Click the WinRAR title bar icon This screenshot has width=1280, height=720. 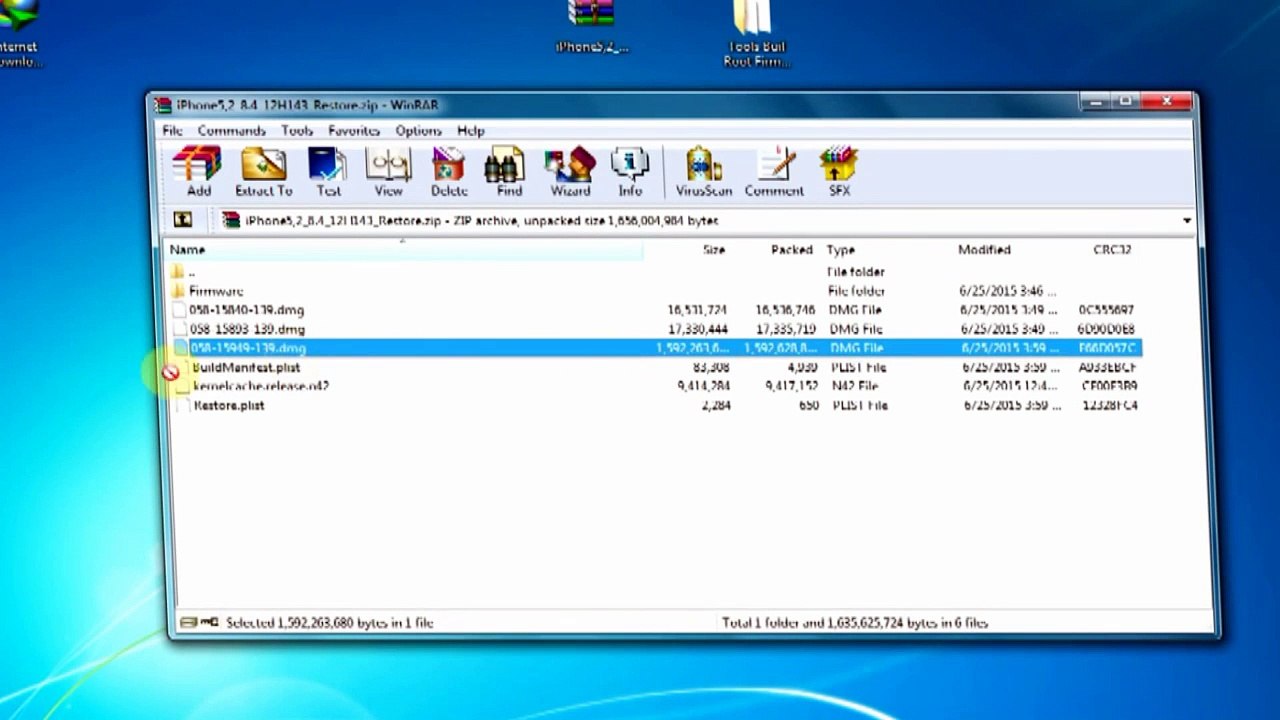164,106
